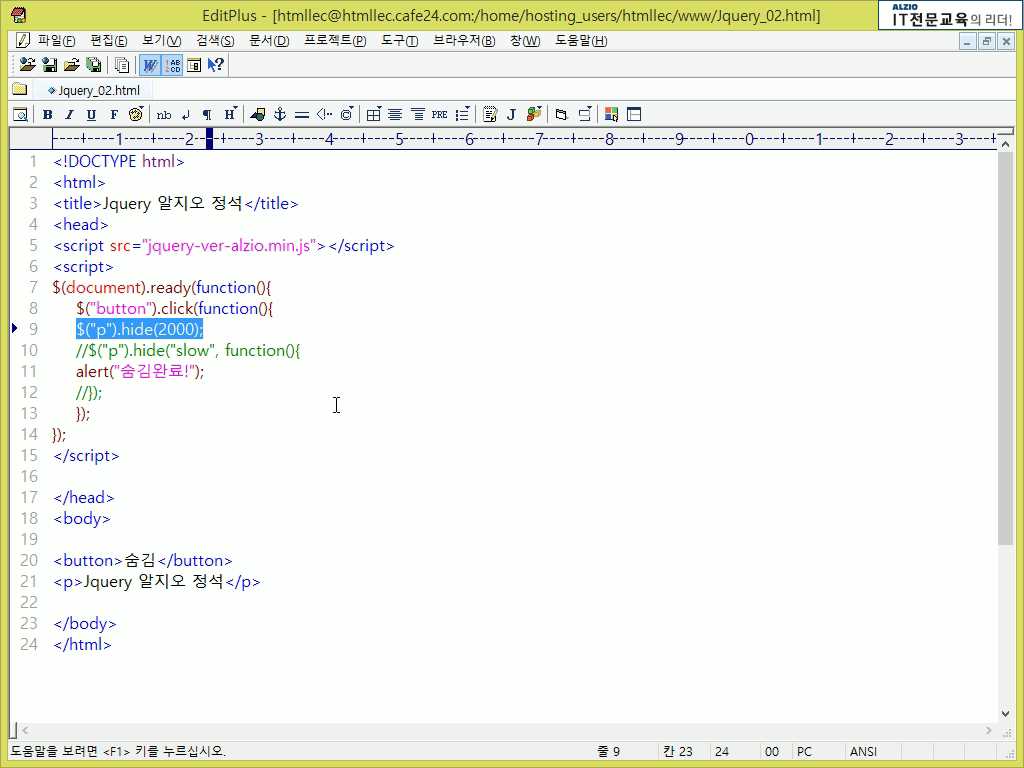Insert Font tag with F icon

pos(114,115)
